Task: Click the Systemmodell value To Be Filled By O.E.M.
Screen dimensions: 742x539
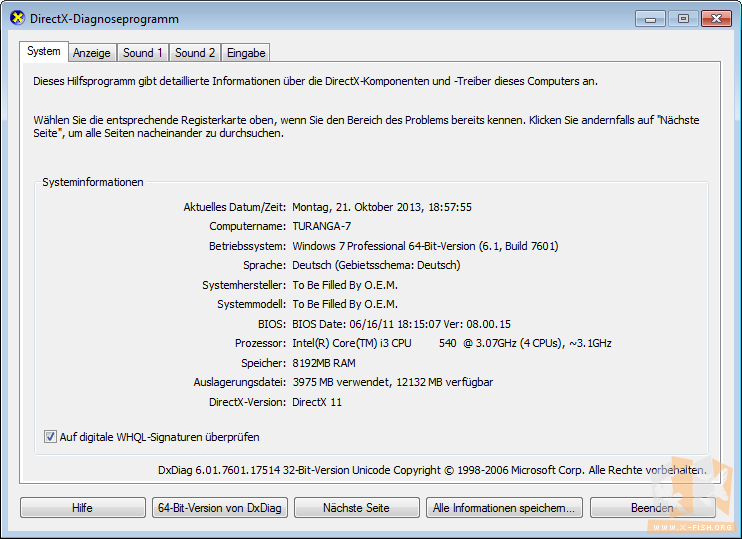Action: (345, 304)
